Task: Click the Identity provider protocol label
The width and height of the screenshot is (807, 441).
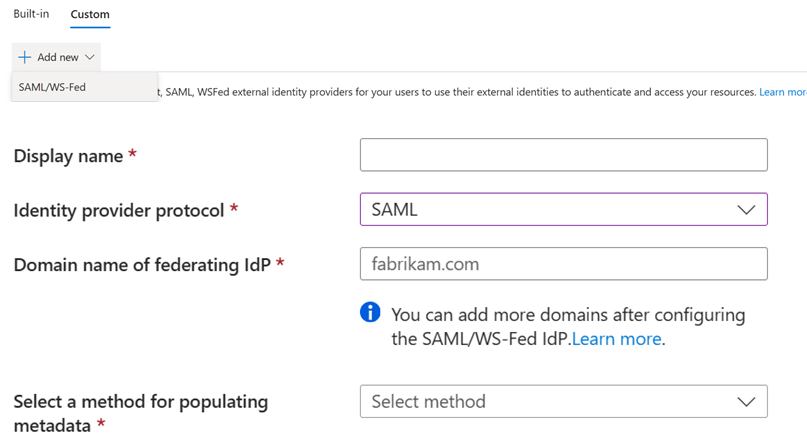Action: tap(120, 211)
